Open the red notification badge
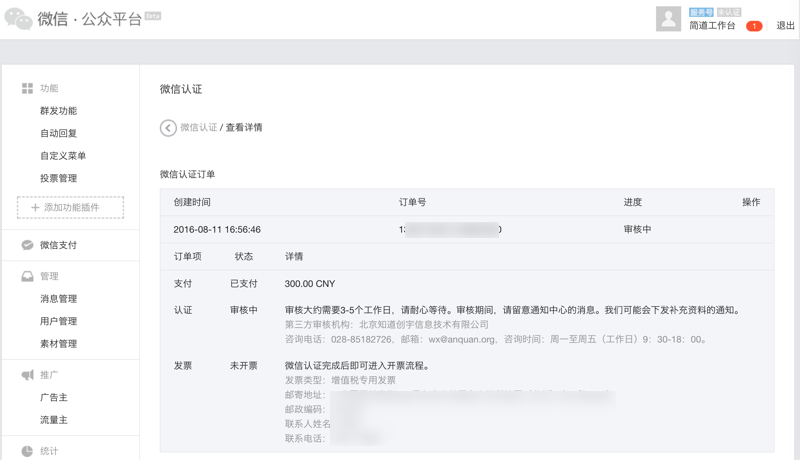The image size is (800, 460). pyautogui.click(x=754, y=26)
